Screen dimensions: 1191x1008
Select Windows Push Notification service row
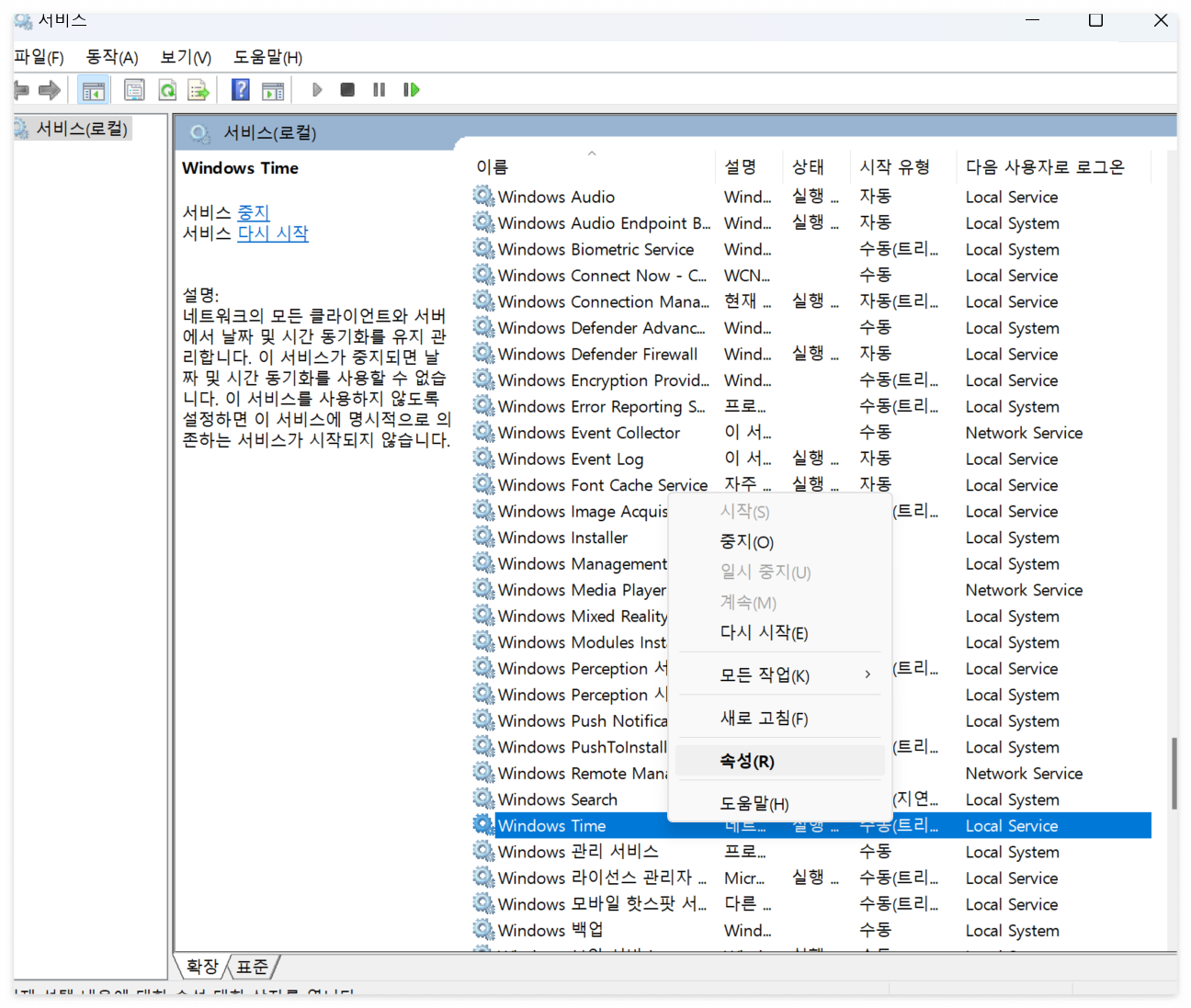pos(811,720)
